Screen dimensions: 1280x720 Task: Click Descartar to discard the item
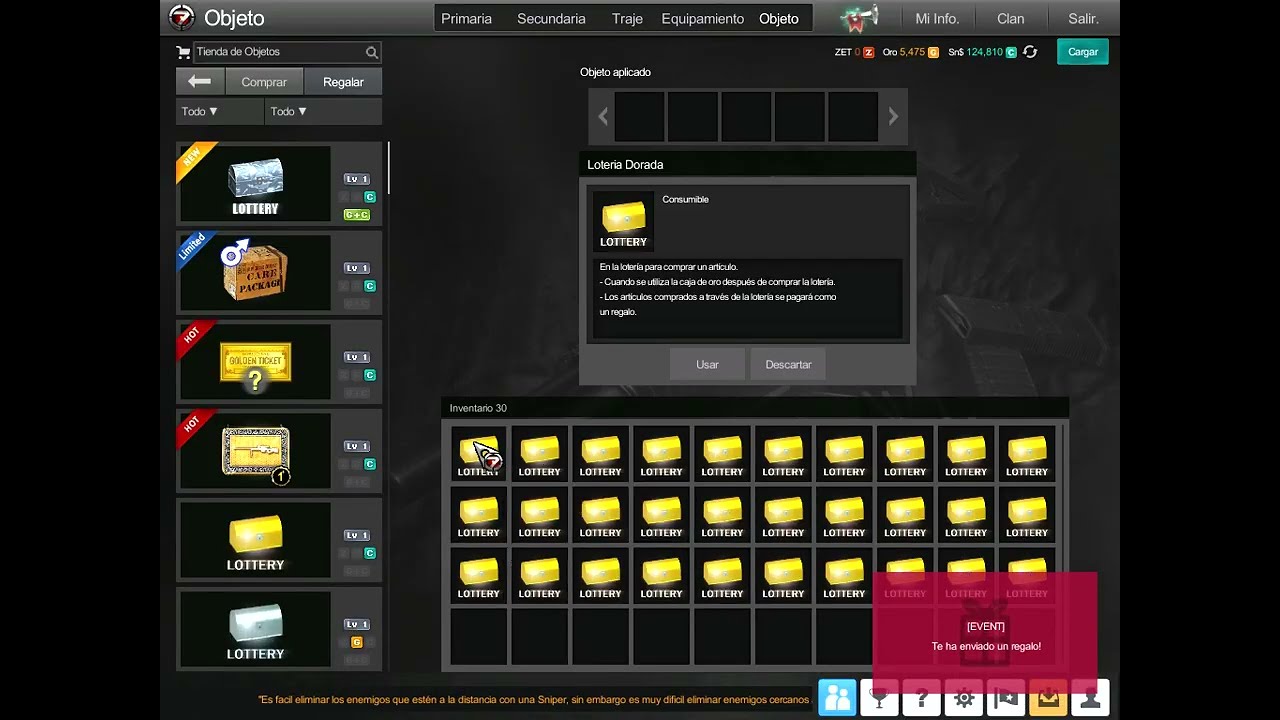pyautogui.click(x=788, y=365)
